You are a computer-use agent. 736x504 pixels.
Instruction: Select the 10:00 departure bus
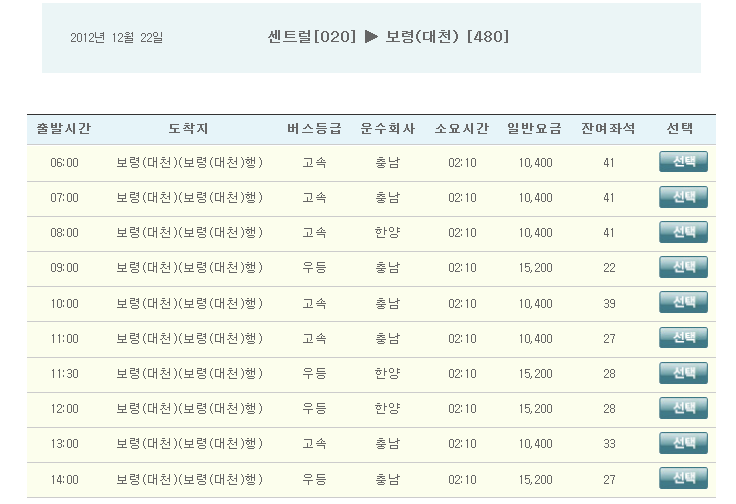coord(683,302)
